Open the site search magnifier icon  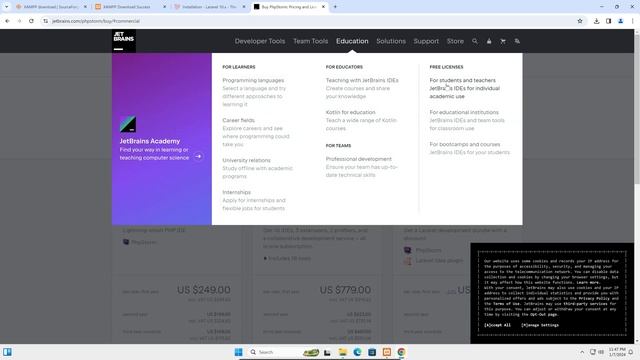coord(475,41)
